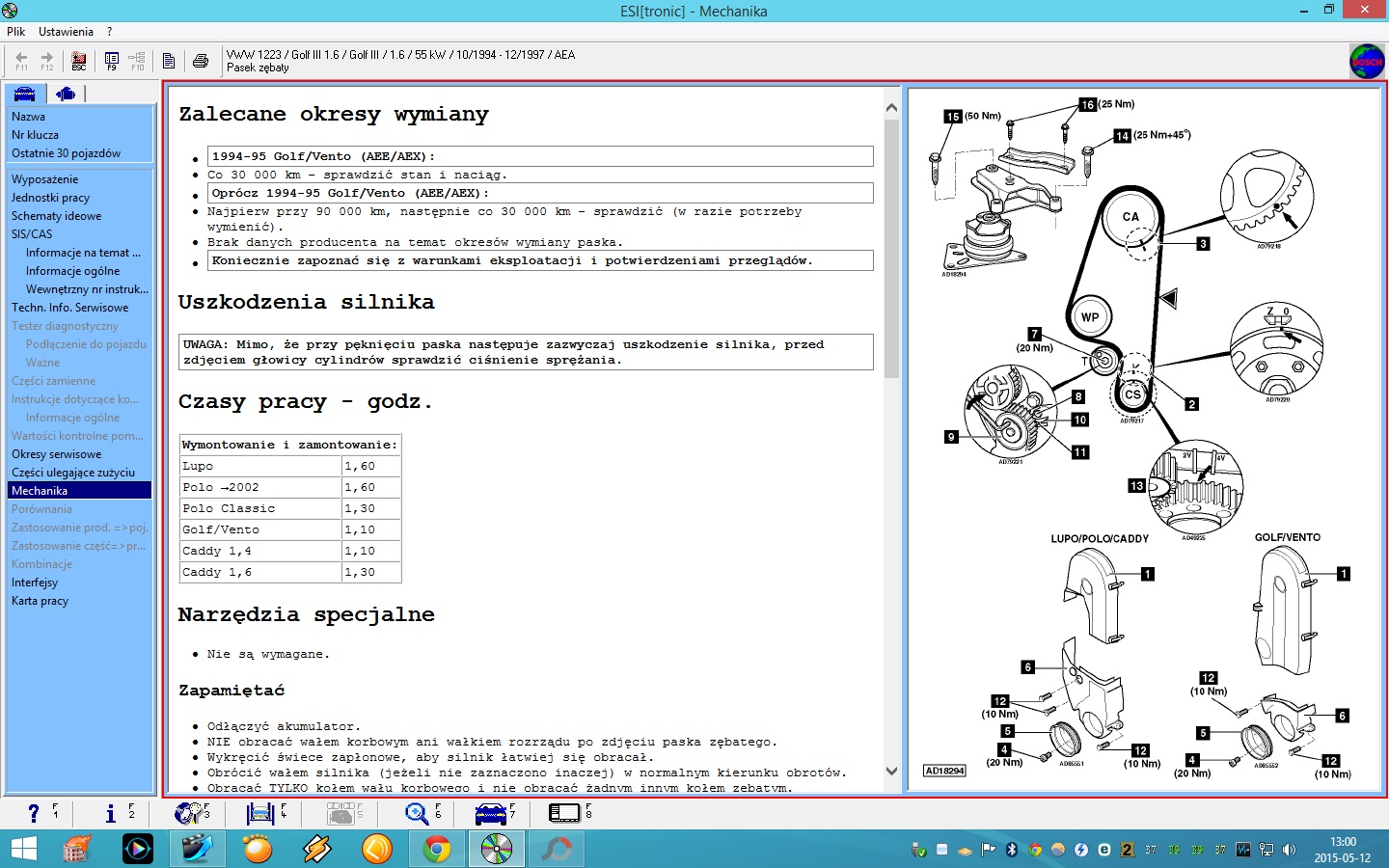Open the help question mark F1 icon
The width and height of the screenshot is (1389, 868).
(x=35, y=813)
